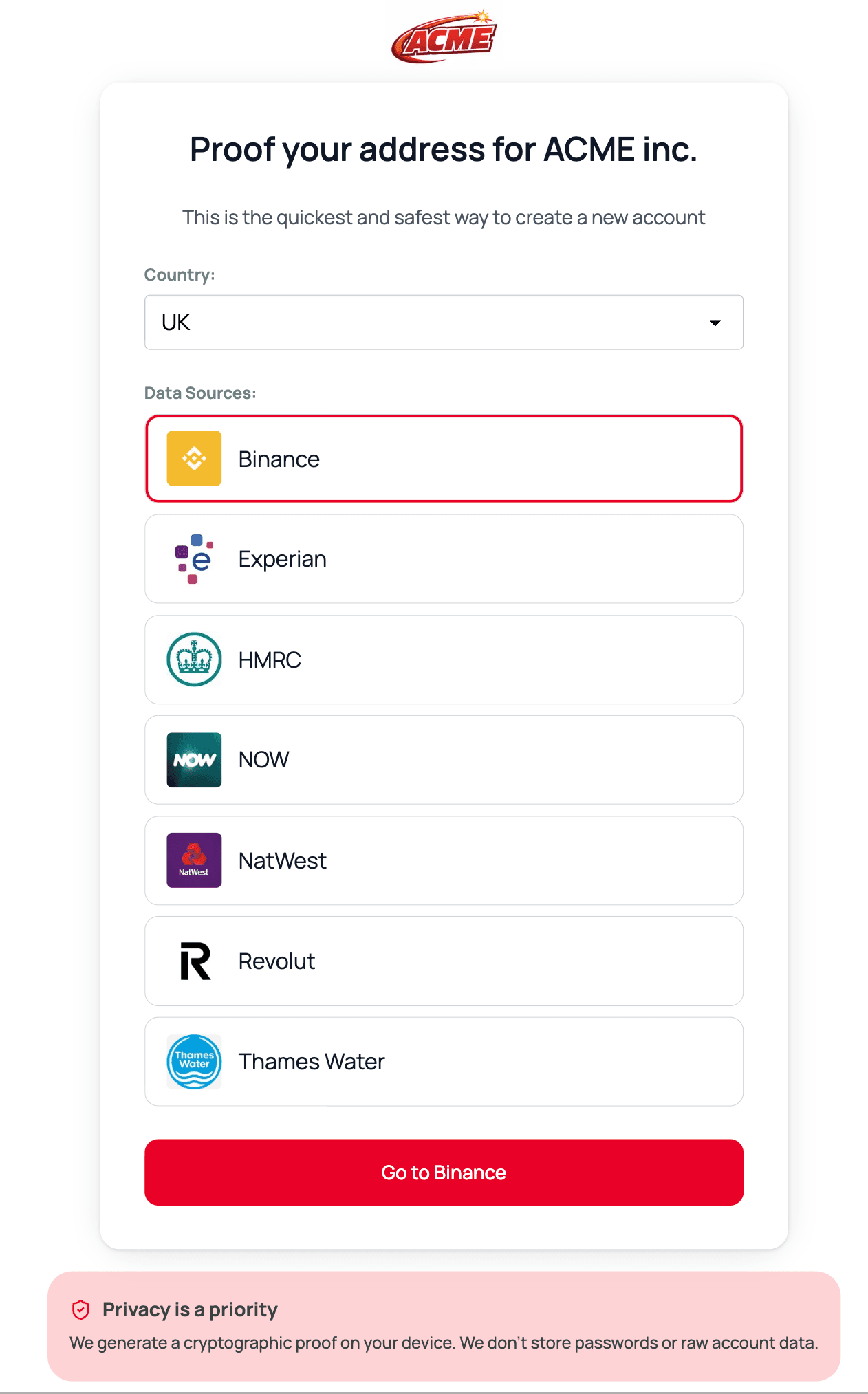Choose Experian as data source
The width and height of the screenshot is (868, 1394).
click(444, 558)
